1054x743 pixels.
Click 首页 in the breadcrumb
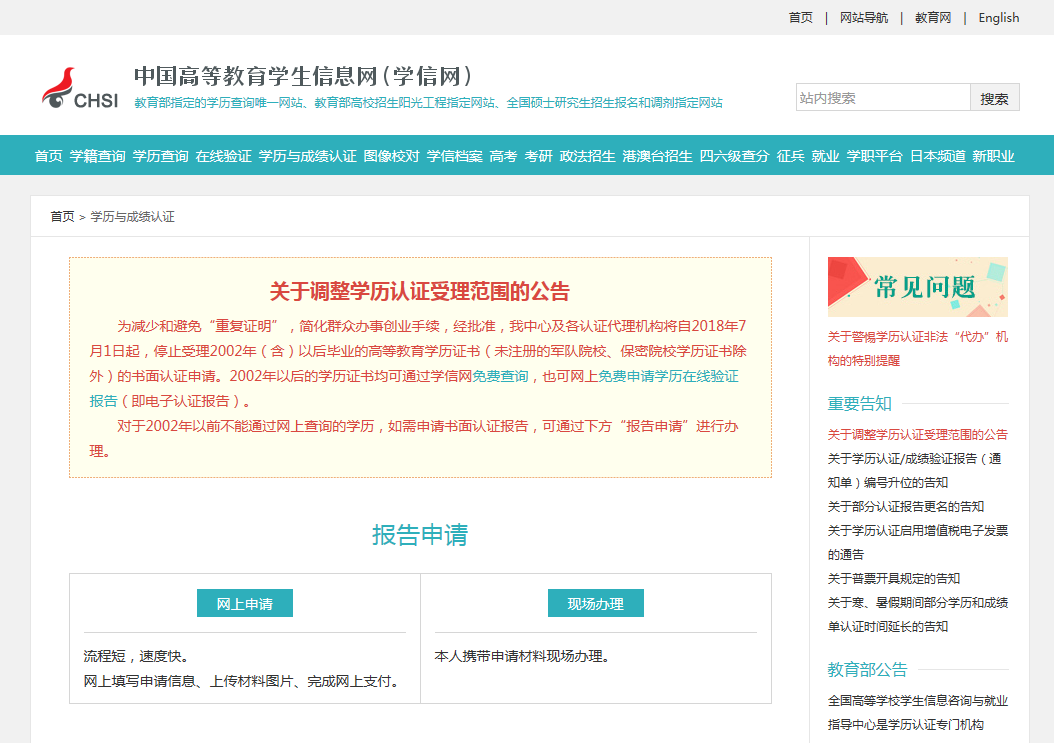pyautogui.click(x=63, y=217)
